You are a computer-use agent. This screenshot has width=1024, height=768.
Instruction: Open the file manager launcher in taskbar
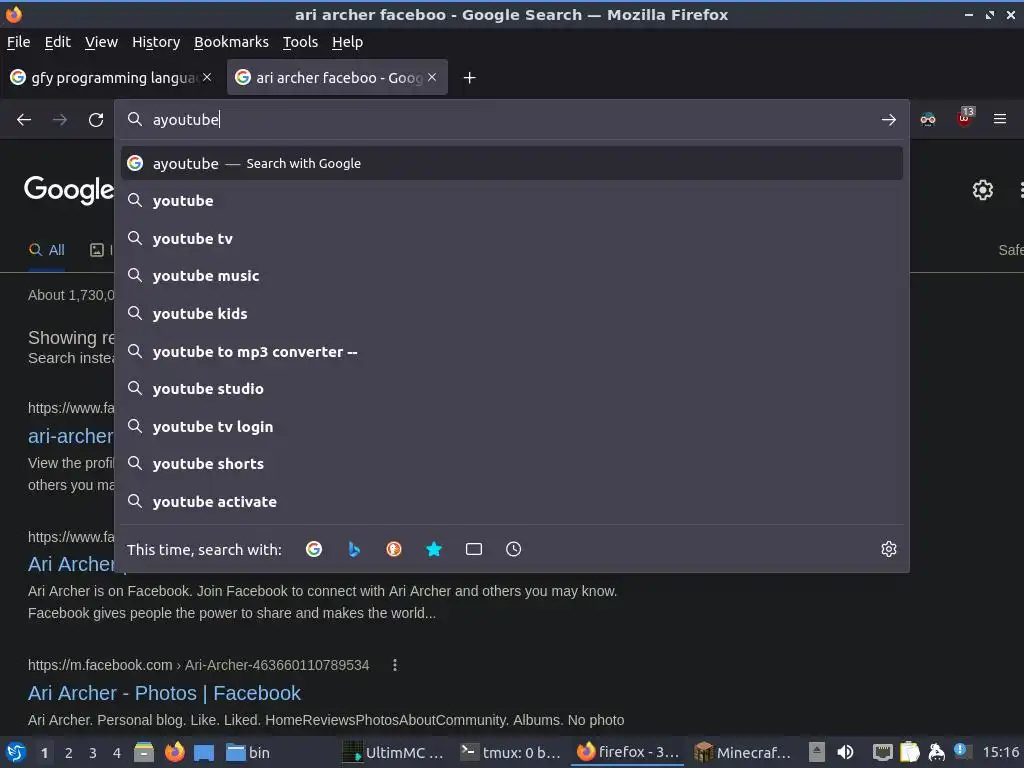pos(144,752)
